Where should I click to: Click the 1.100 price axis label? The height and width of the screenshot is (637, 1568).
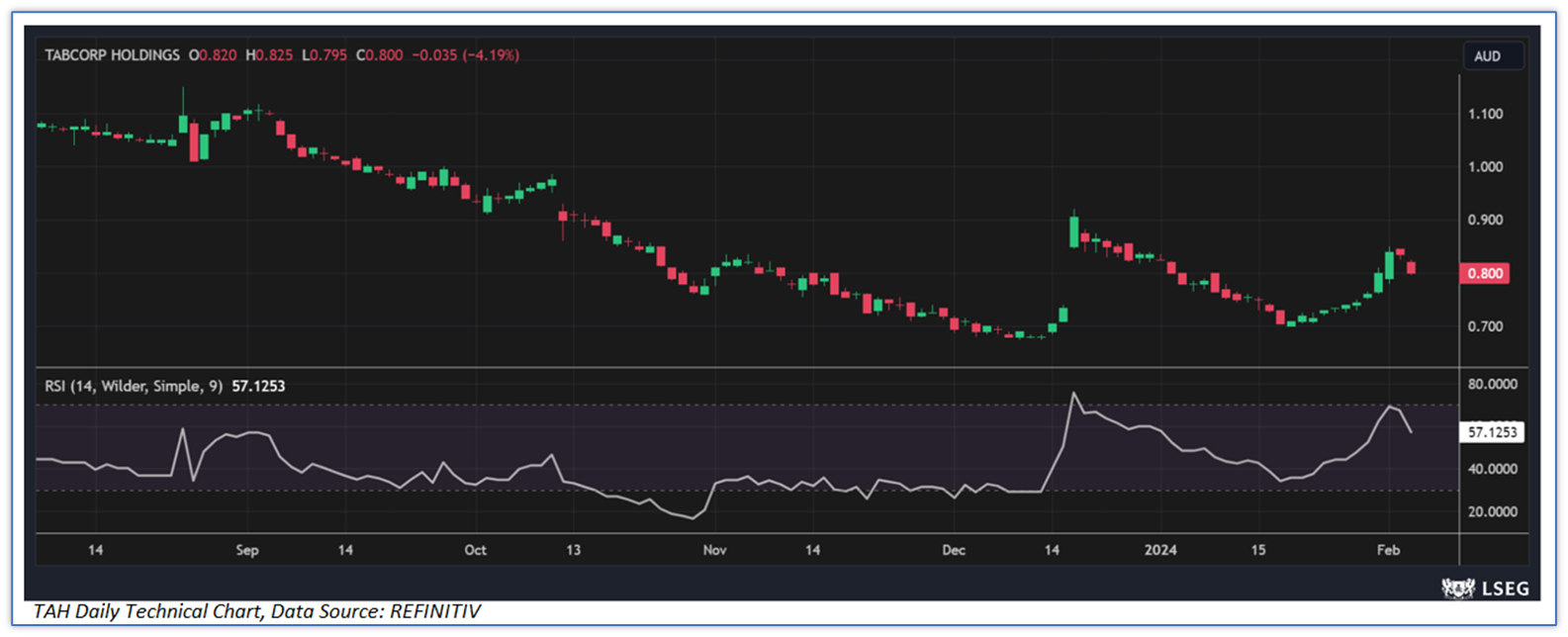pyautogui.click(x=1485, y=114)
